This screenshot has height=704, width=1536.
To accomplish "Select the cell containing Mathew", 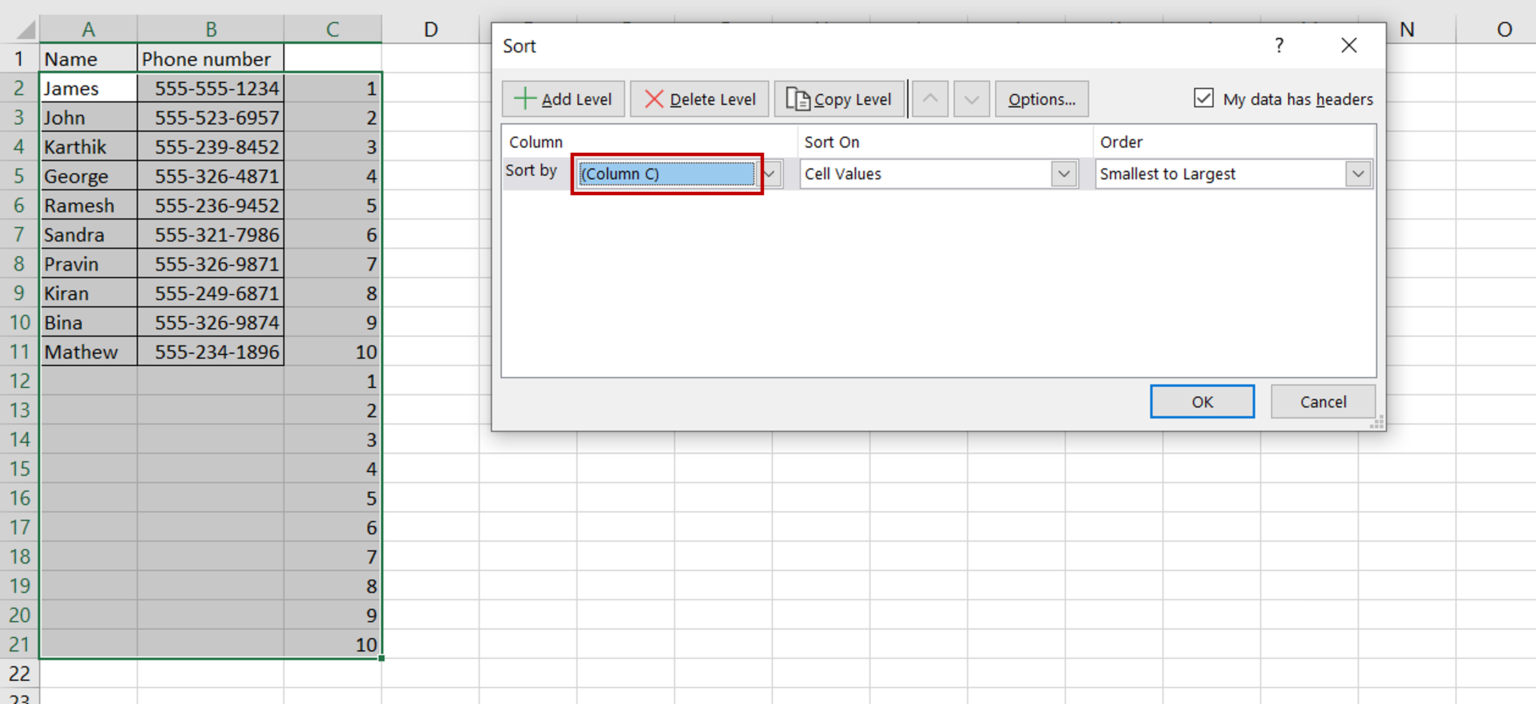I will pos(88,351).
